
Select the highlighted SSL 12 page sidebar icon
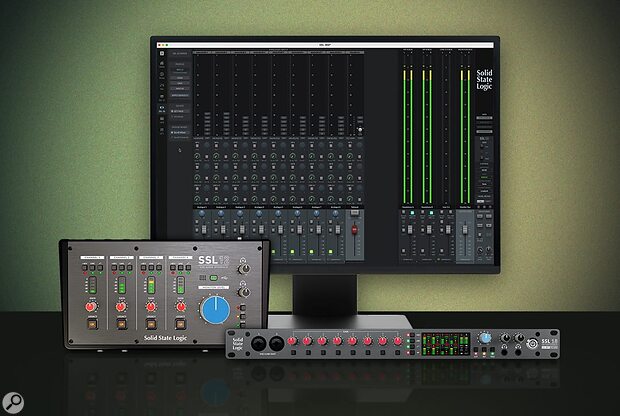[162, 108]
